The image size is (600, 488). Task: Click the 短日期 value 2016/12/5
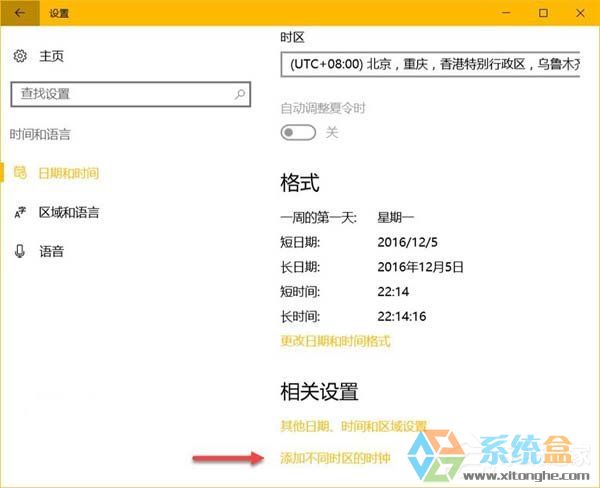(408, 242)
